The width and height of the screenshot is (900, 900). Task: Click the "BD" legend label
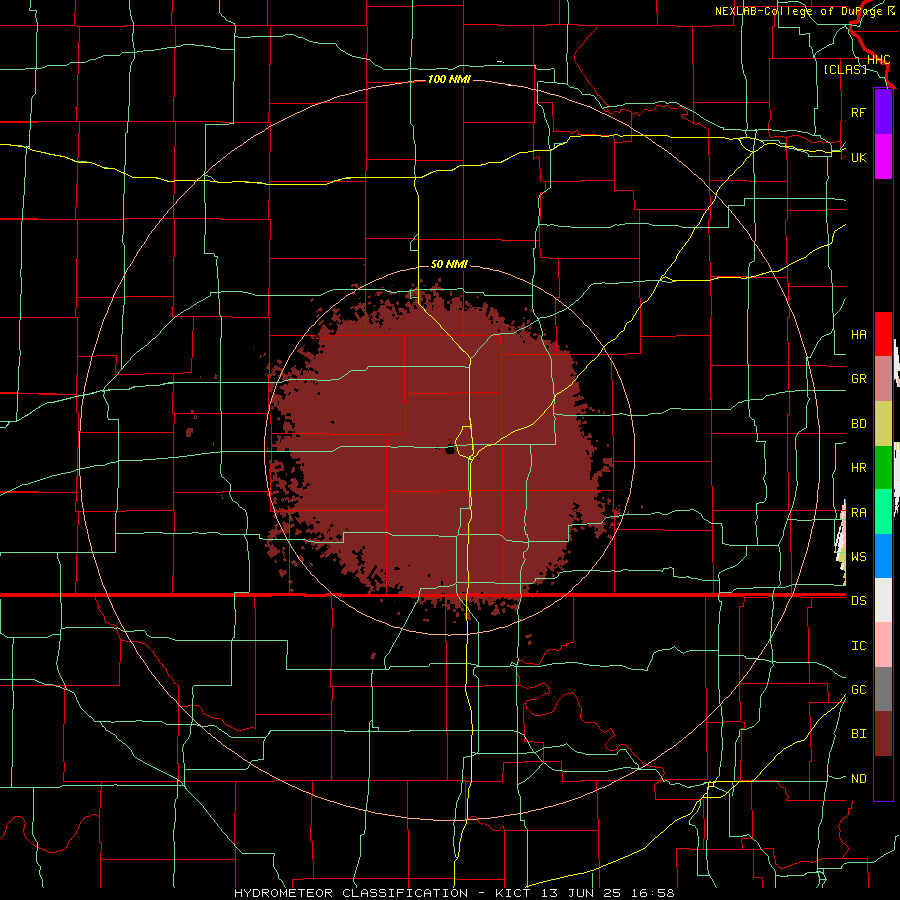858,424
